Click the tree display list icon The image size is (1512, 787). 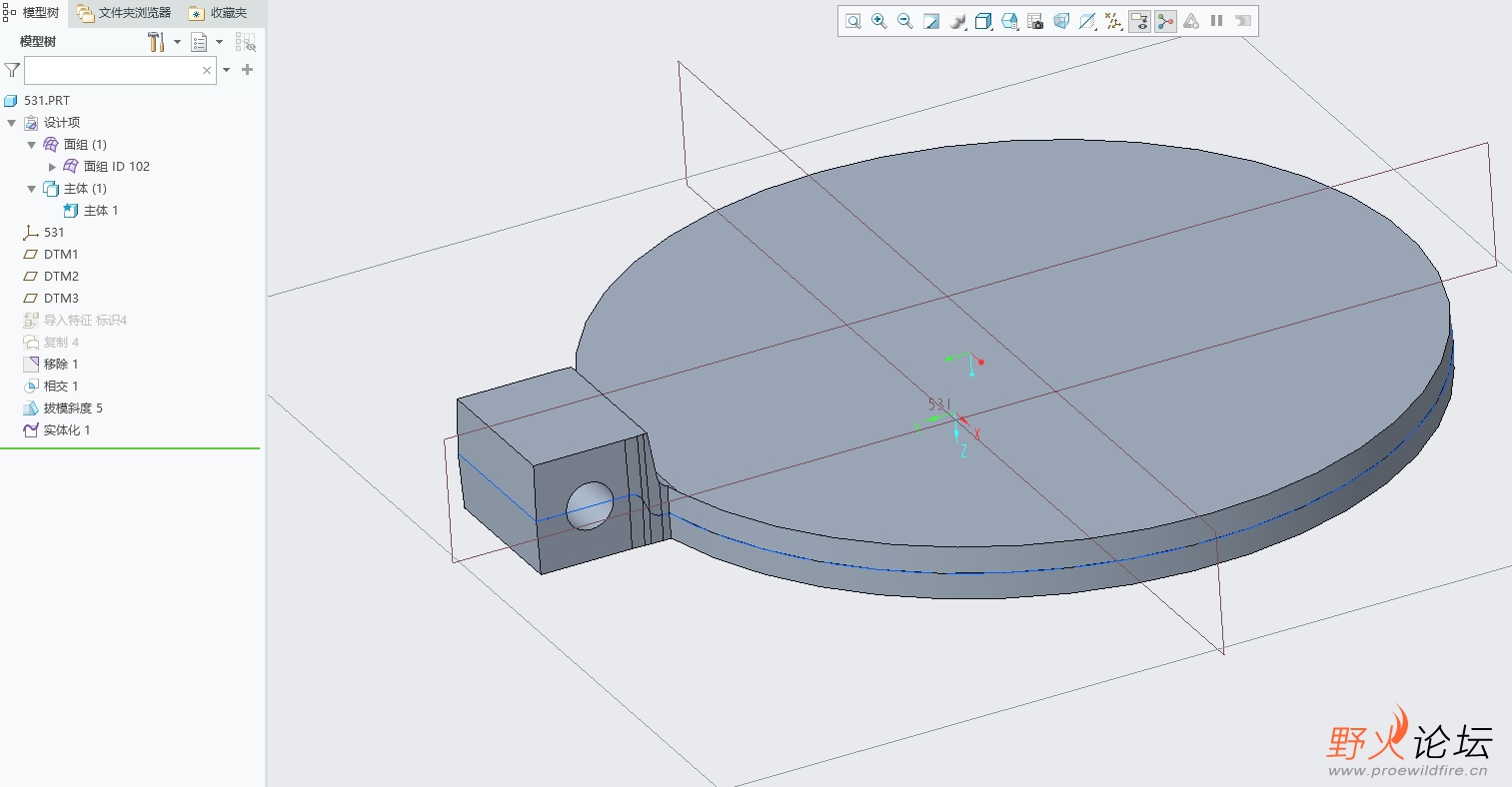point(199,42)
